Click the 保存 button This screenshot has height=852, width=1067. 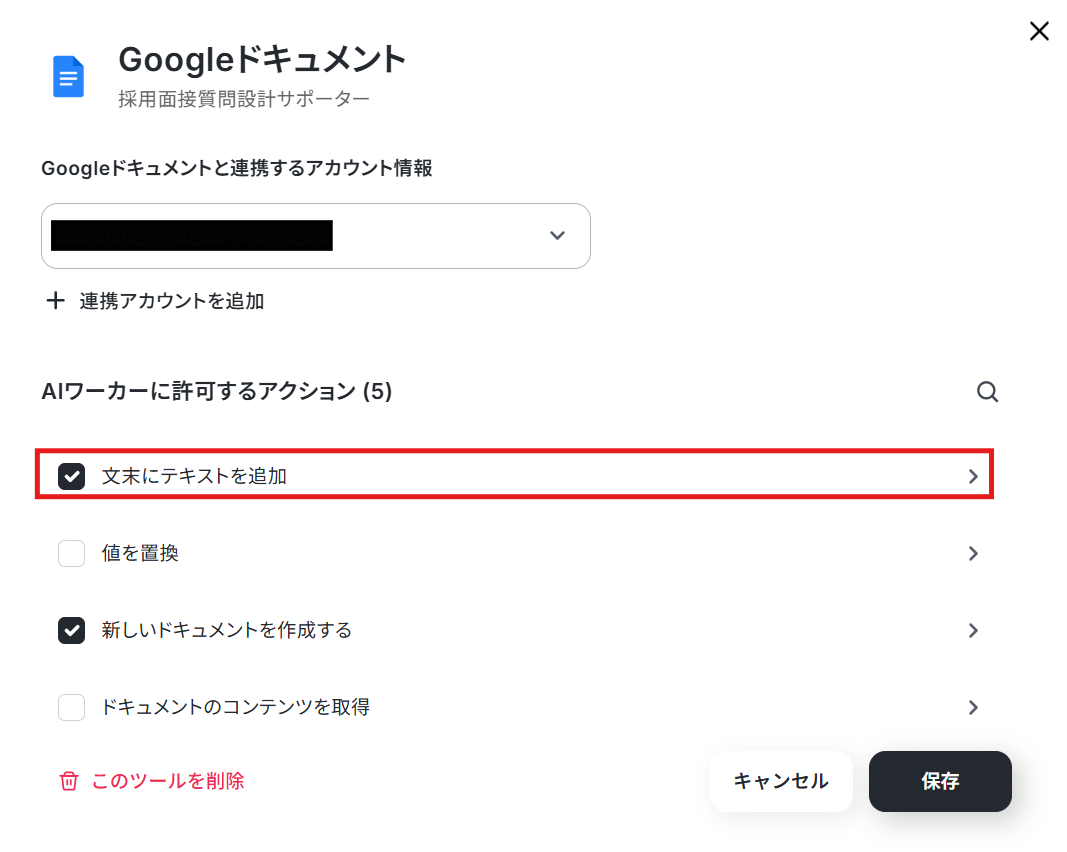[940, 781]
